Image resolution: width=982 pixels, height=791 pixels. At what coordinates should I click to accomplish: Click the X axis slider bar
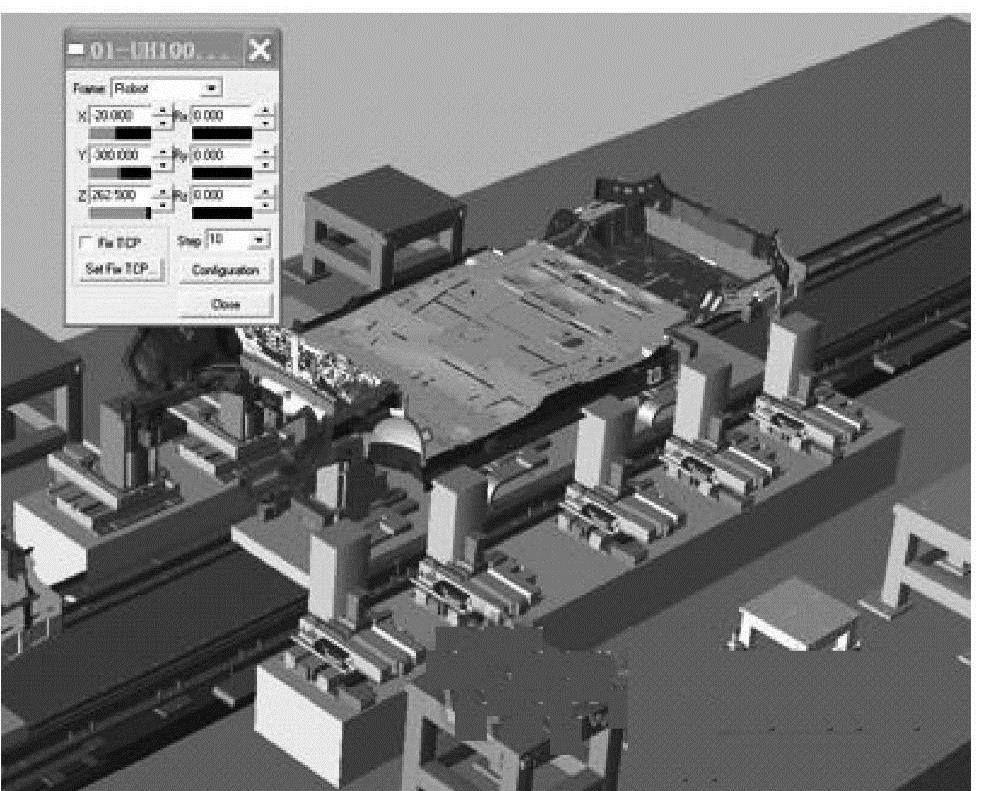[120, 133]
